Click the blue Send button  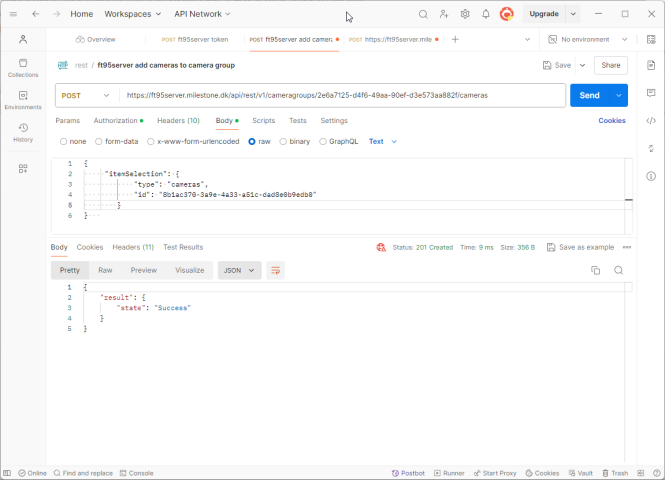pyautogui.click(x=589, y=95)
